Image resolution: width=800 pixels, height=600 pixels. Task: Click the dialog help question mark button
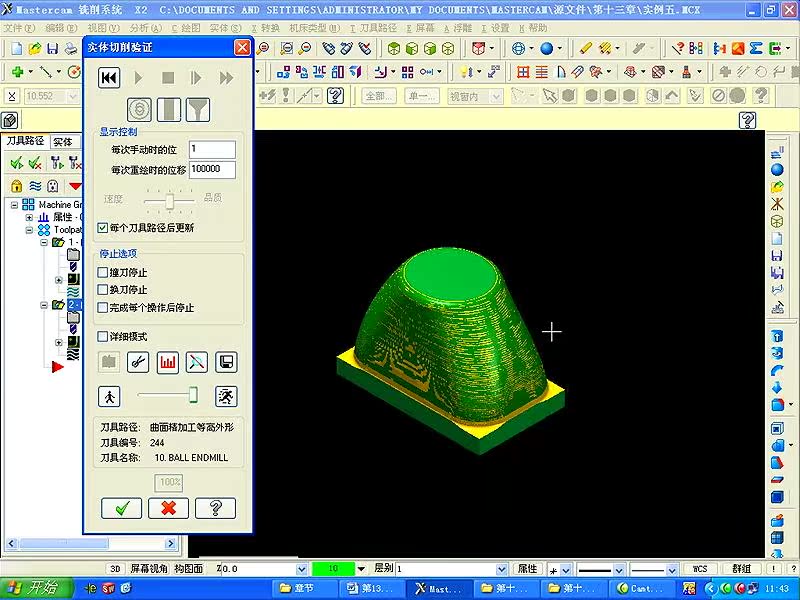click(215, 508)
